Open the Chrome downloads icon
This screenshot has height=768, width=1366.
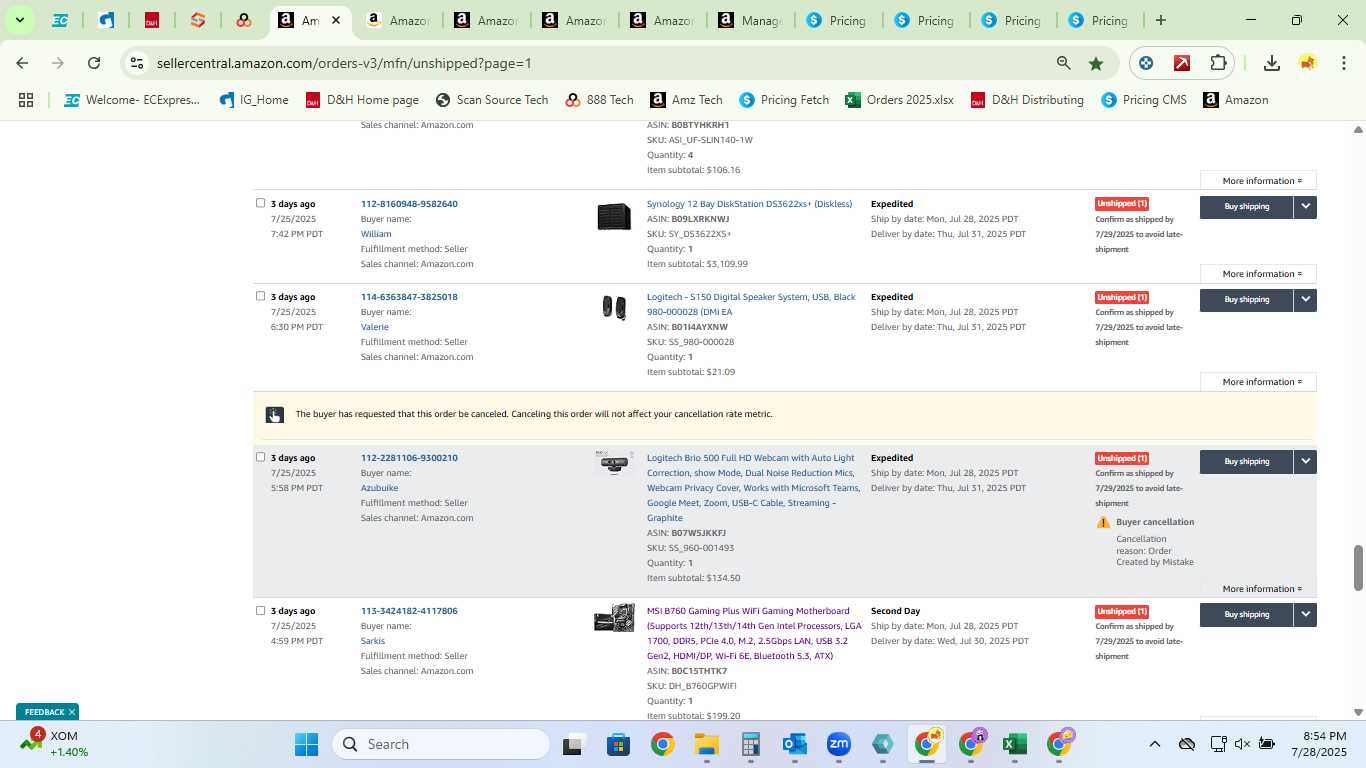tap(1271, 63)
